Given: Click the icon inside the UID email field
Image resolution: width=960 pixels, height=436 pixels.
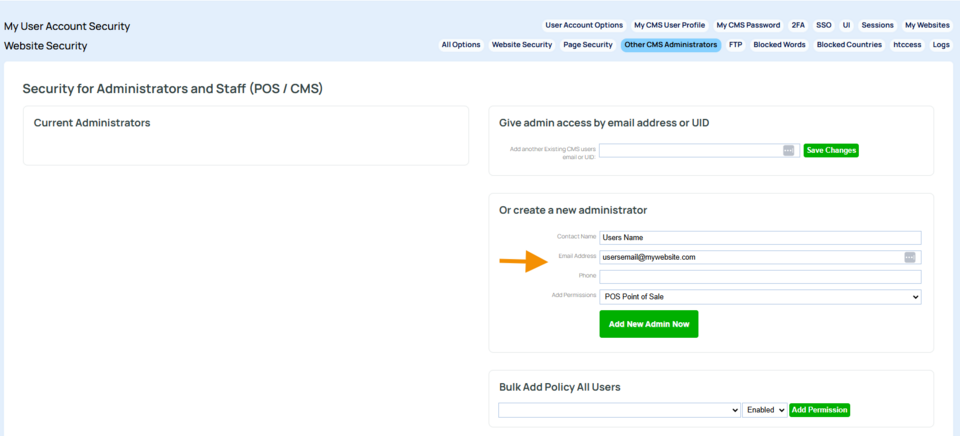Looking at the screenshot, I should click(788, 150).
